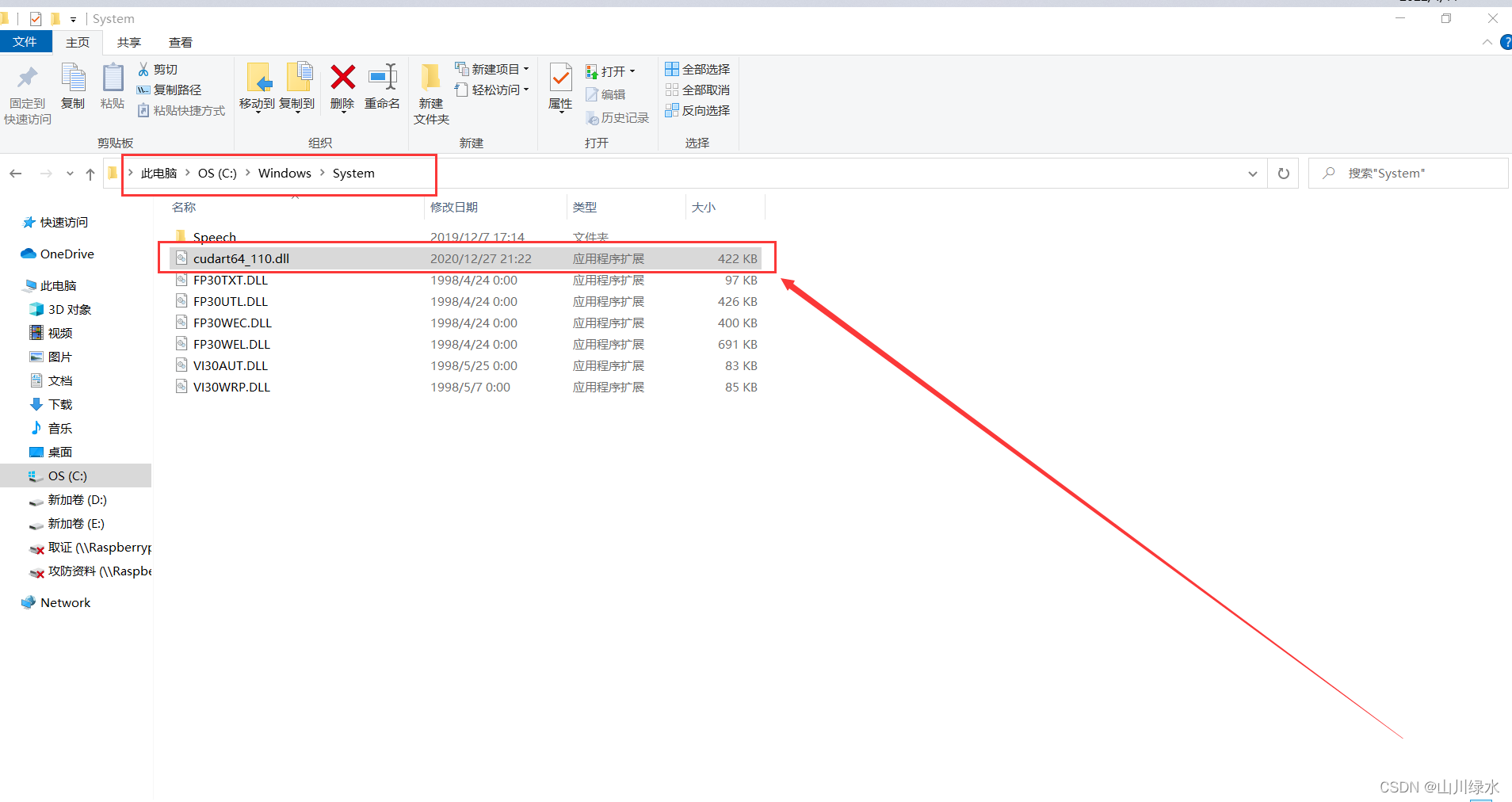
Task: Click the Back navigation arrow
Action: (16, 174)
